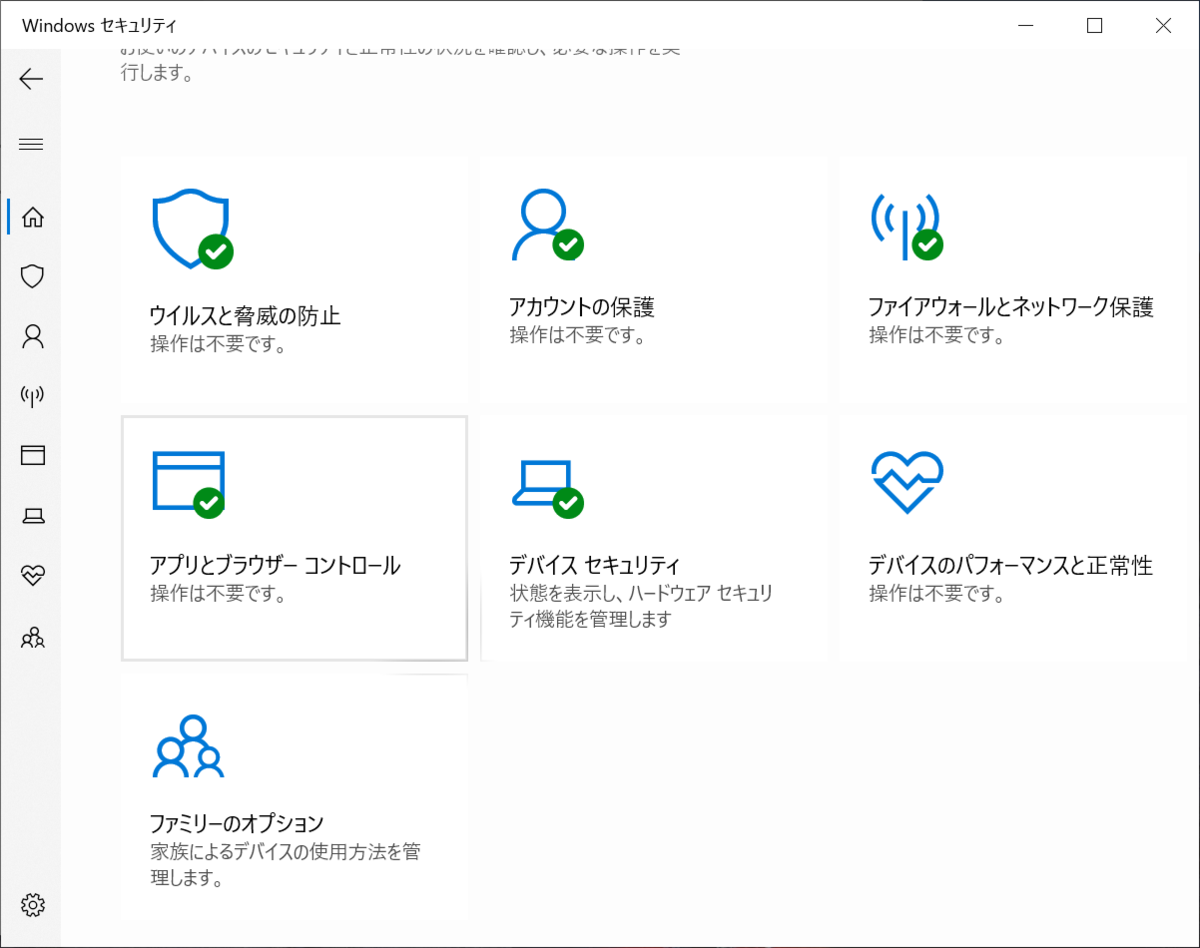This screenshot has width=1200, height=948.
Task: Open the hamburger navigation menu
Action: coord(31,144)
